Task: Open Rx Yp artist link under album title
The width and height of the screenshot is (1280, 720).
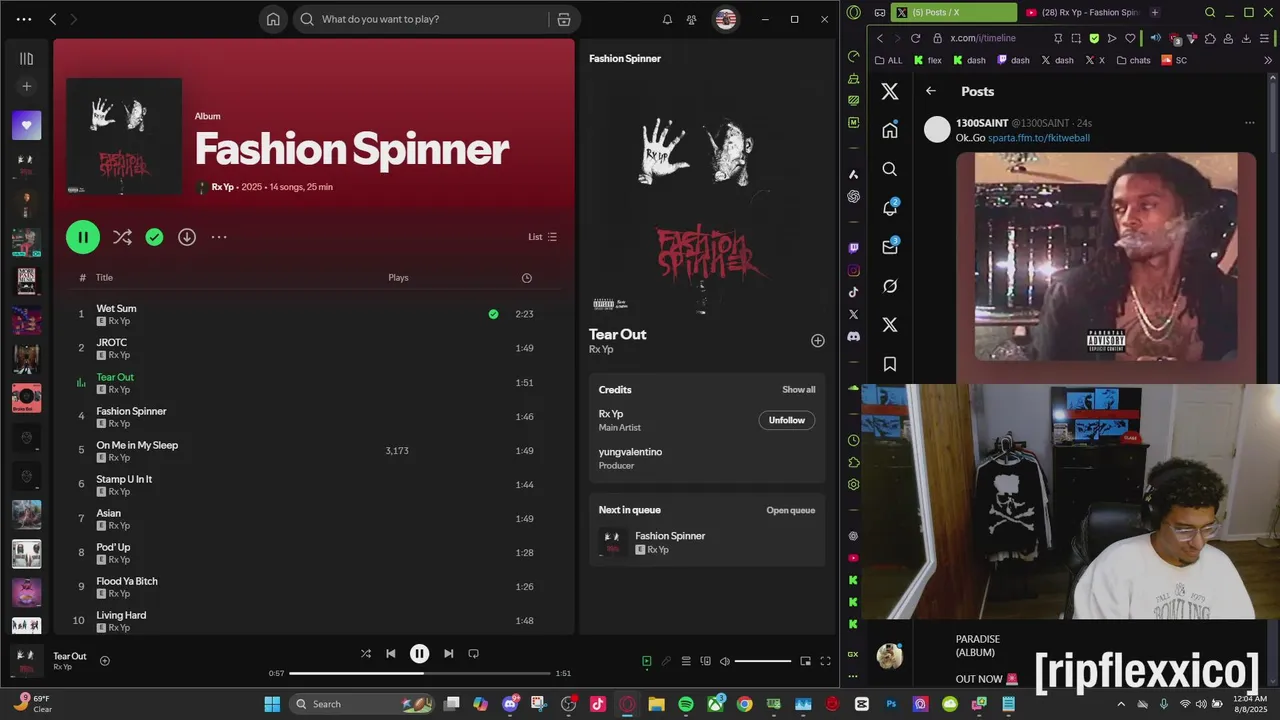Action: [222, 187]
